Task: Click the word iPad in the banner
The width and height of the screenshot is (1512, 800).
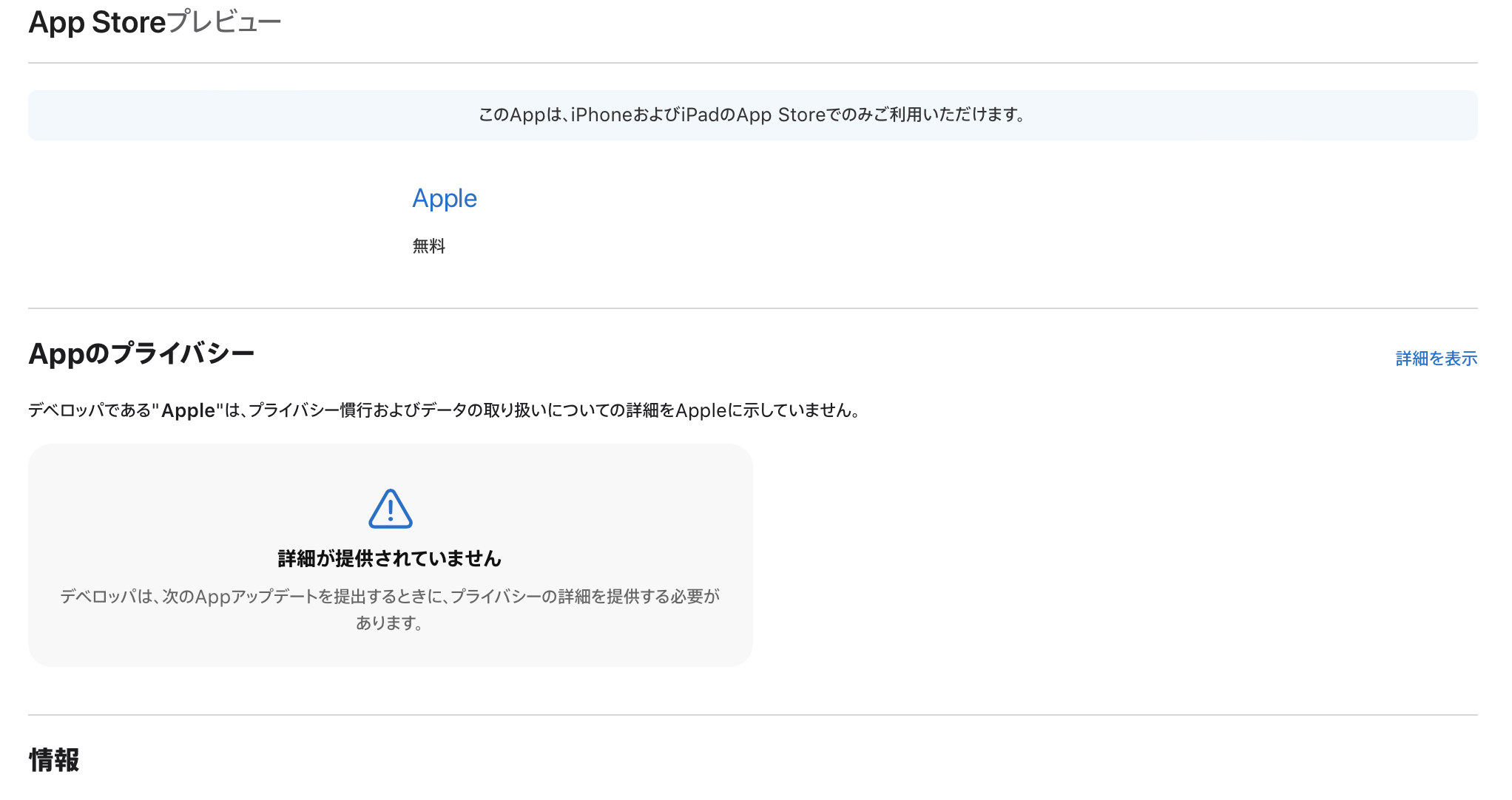Action: coord(700,115)
